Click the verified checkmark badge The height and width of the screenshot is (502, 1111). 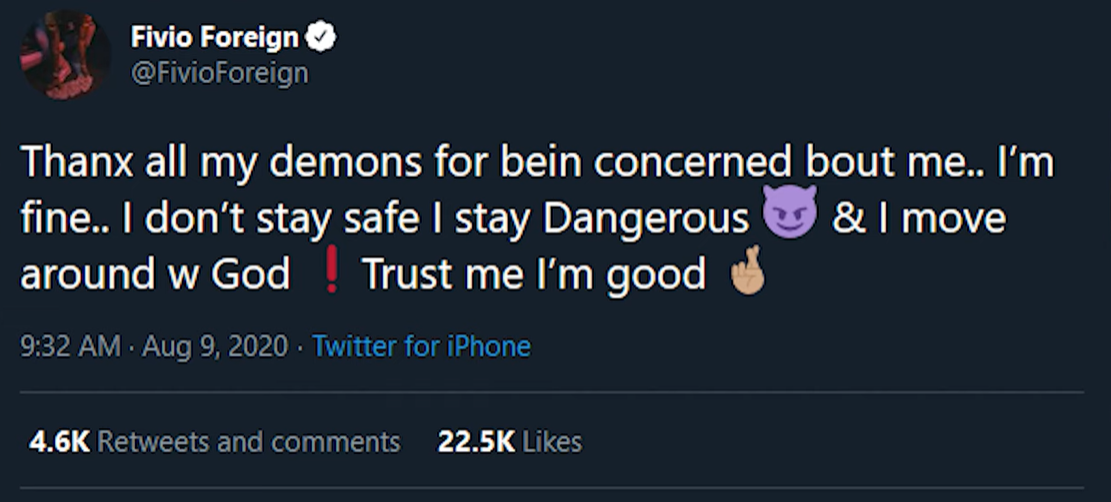(x=322, y=38)
